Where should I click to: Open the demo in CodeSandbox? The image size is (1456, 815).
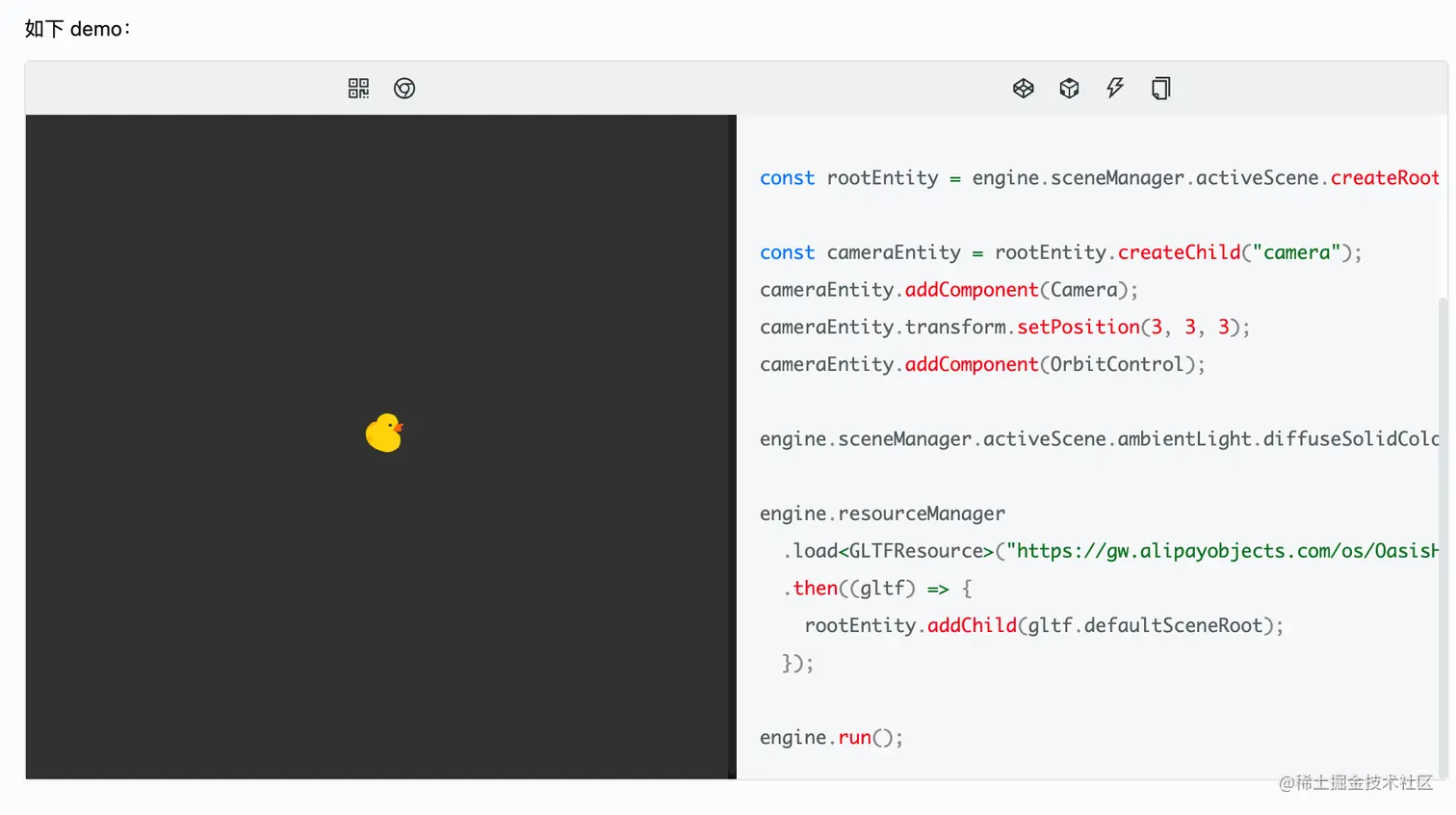click(x=1069, y=89)
